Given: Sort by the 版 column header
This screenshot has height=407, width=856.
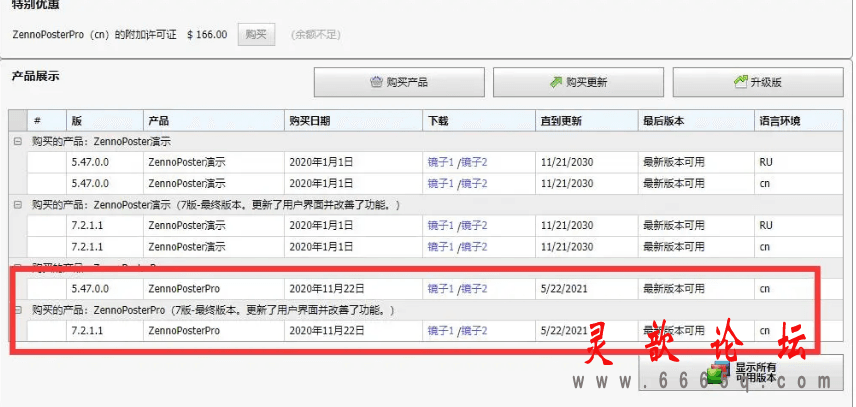Looking at the screenshot, I should click(105, 121).
